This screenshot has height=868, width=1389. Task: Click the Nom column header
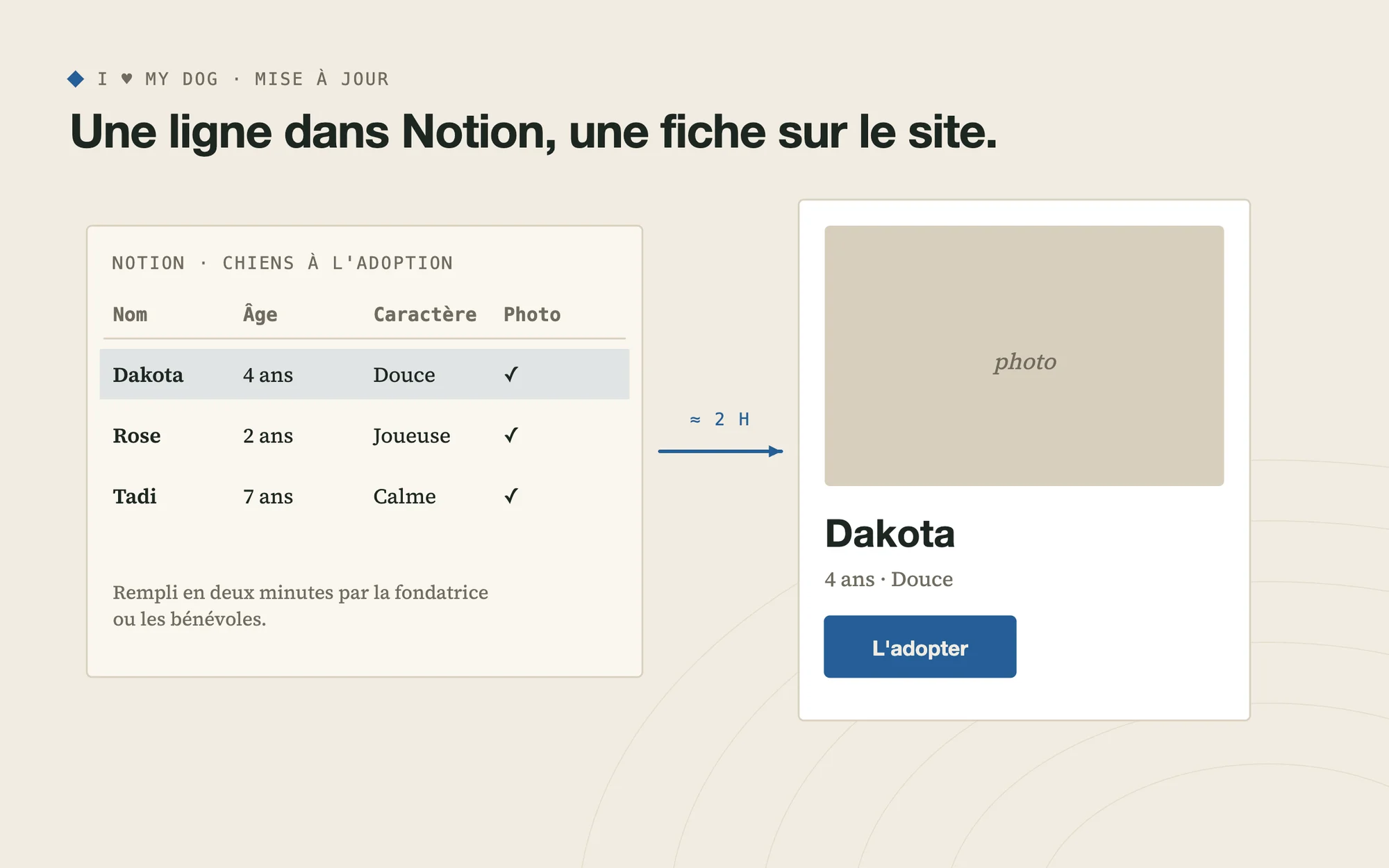(130, 315)
